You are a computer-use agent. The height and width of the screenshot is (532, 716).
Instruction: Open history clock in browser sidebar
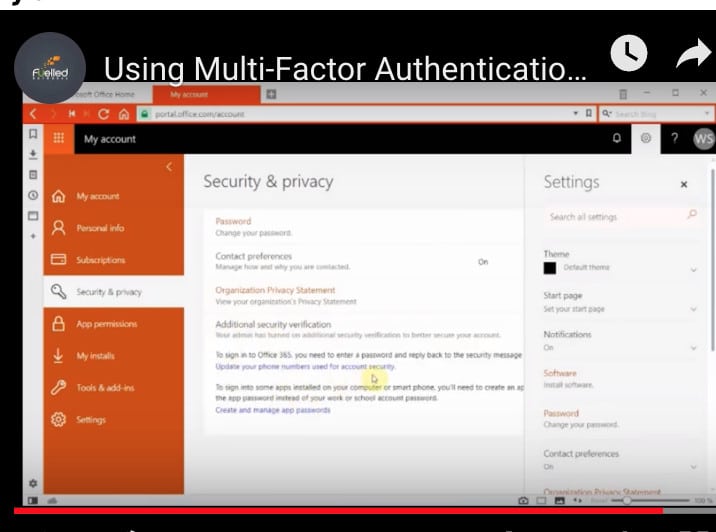click(33, 195)
